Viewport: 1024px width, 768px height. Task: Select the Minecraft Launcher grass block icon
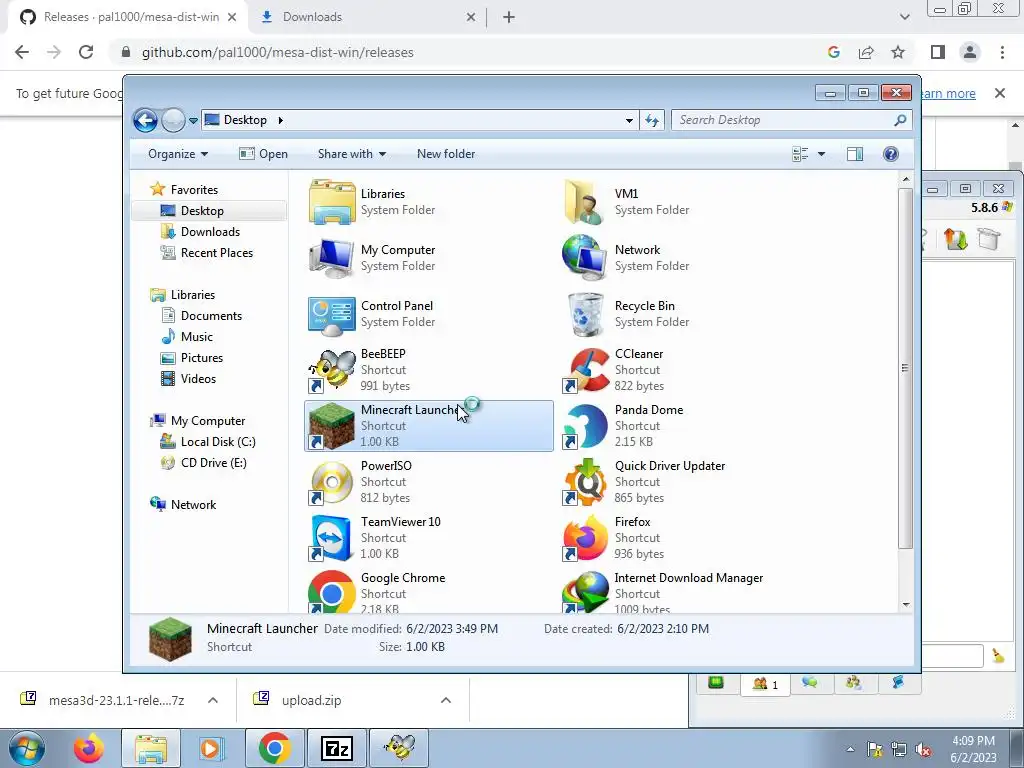[332, 426]
